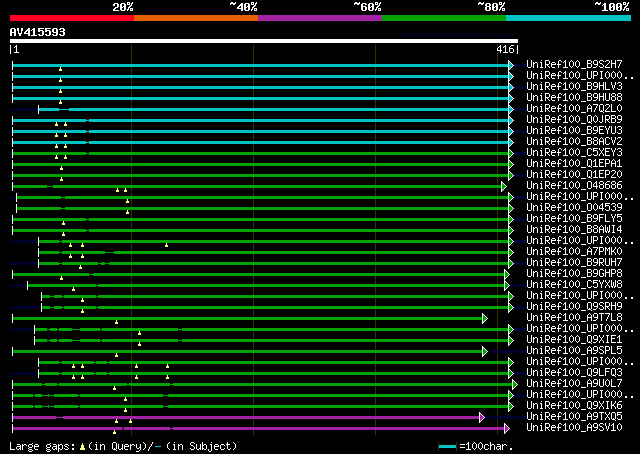
Task: Click the arrowhead ending the A9SPL5 alignment bar
Action: pyautogui.click(x=485, y=351)
